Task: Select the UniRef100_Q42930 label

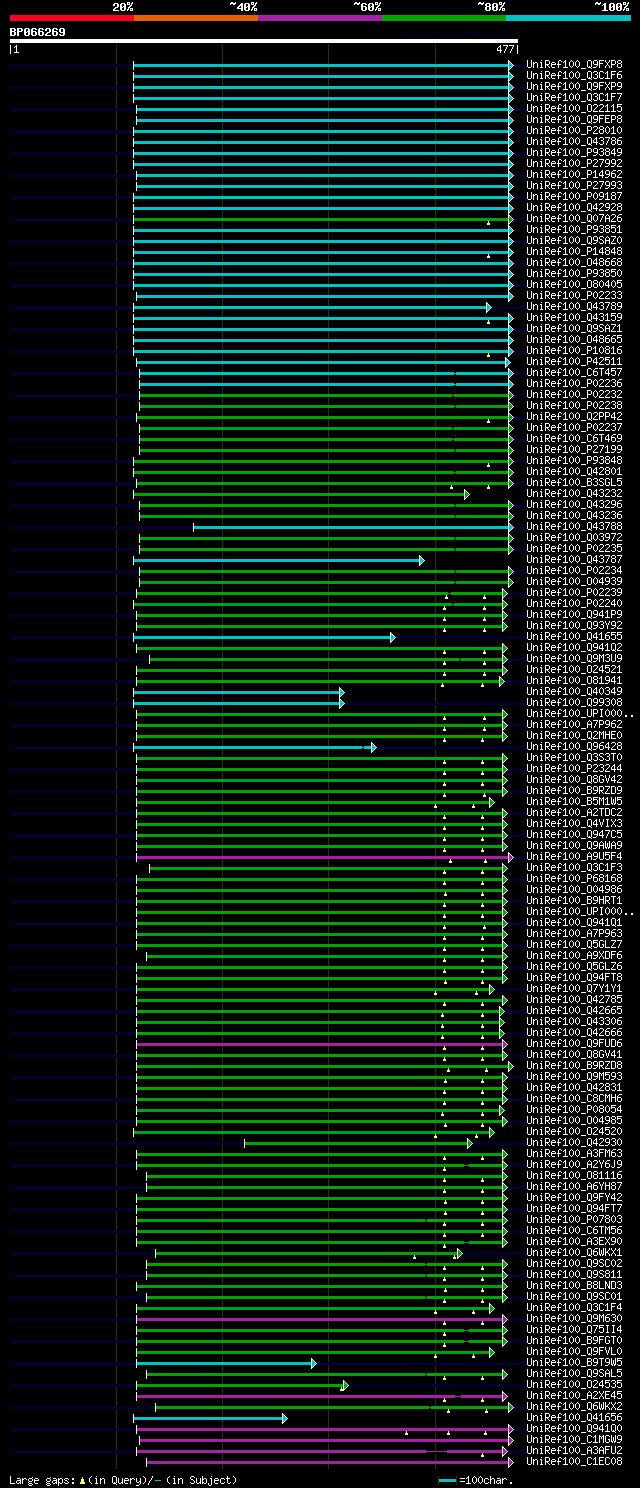Action: point(574,1143)
